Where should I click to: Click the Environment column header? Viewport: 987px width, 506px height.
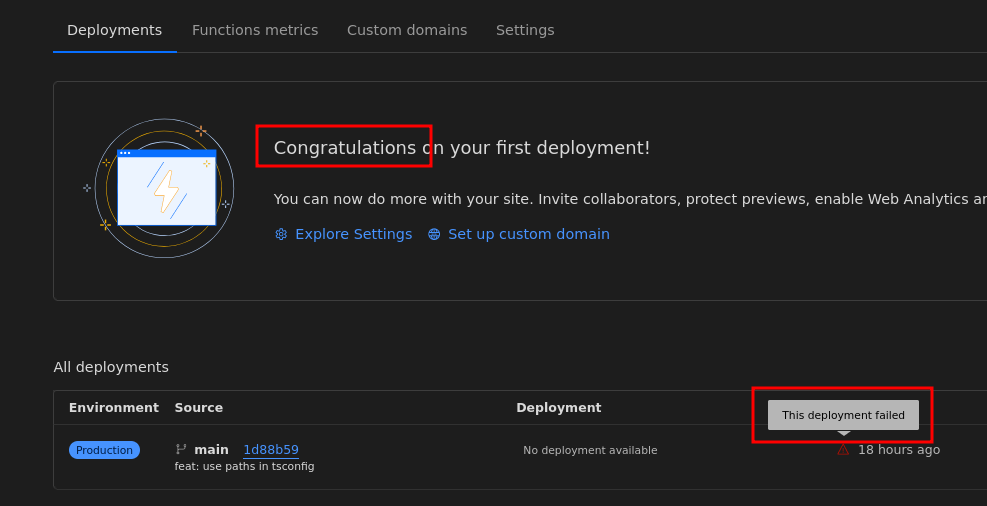click(x=114, y=408)
